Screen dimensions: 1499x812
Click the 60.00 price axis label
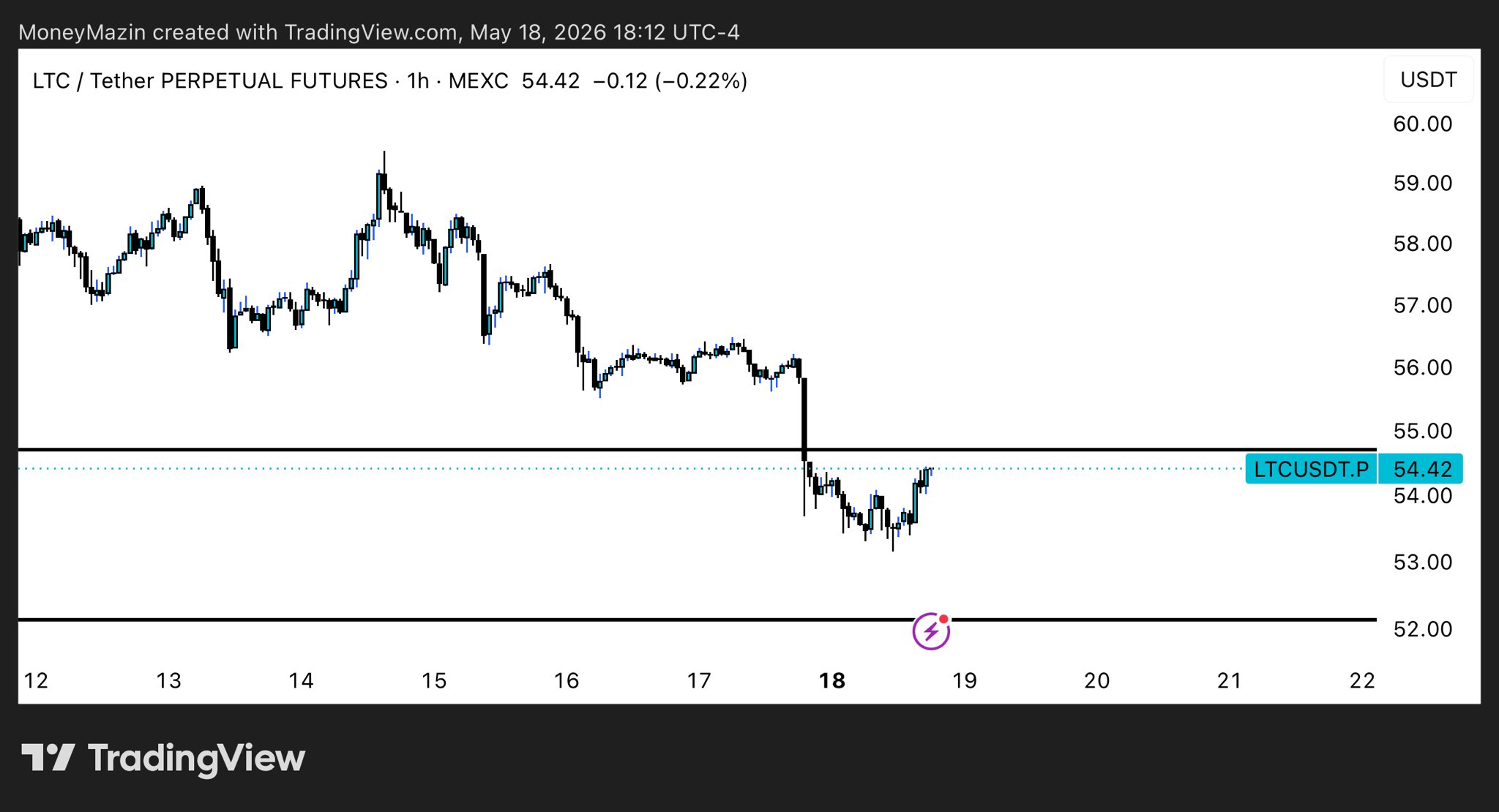coord(1422,124)
